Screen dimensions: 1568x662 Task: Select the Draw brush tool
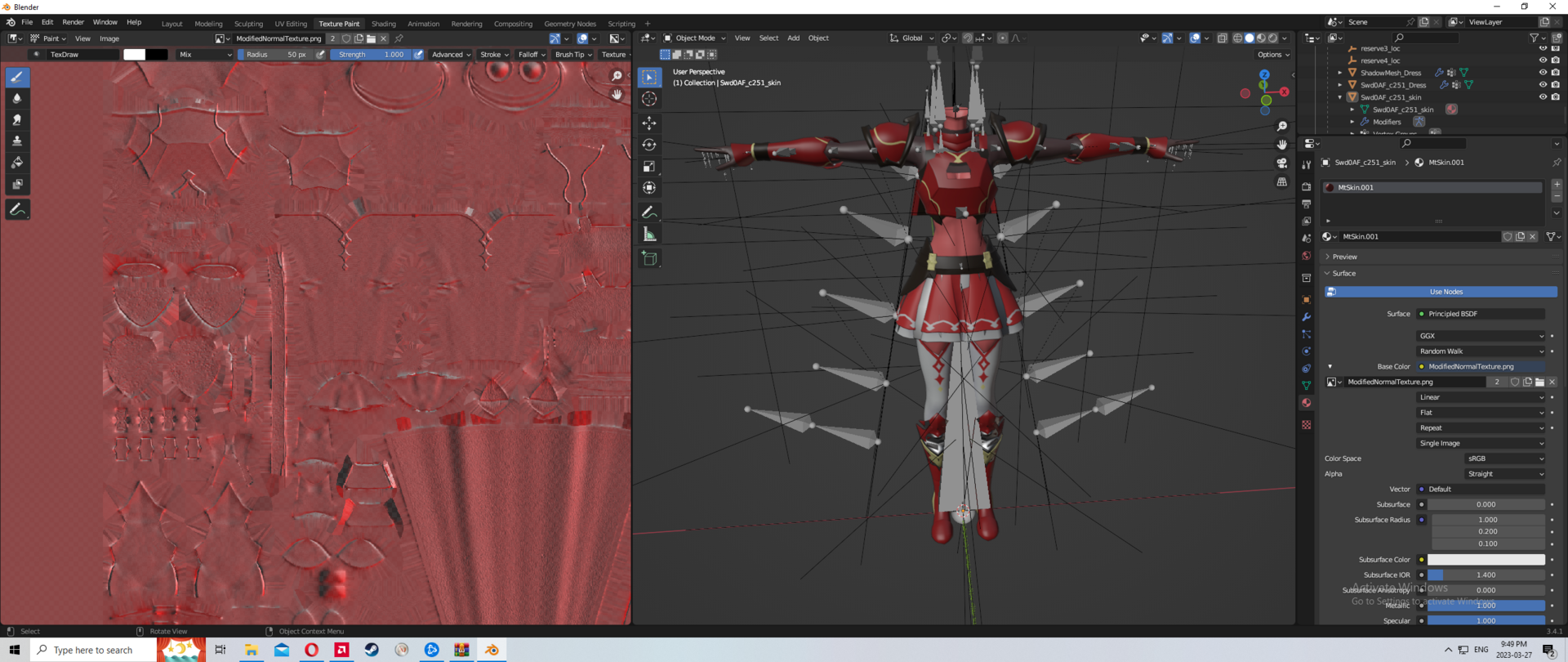17,77
